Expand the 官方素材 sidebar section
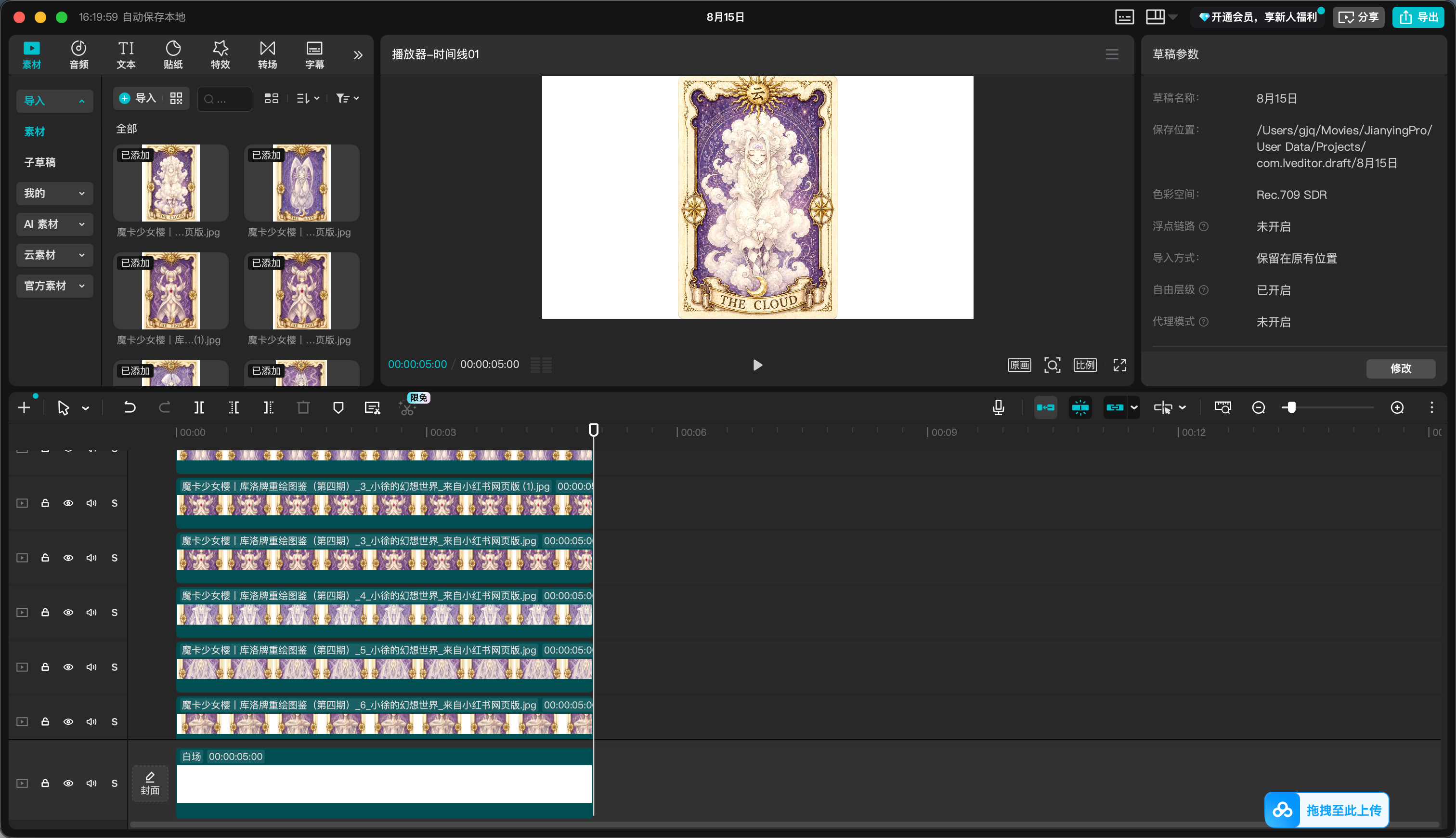Viewport: 1456px width, 838px height. click(55, 286)
